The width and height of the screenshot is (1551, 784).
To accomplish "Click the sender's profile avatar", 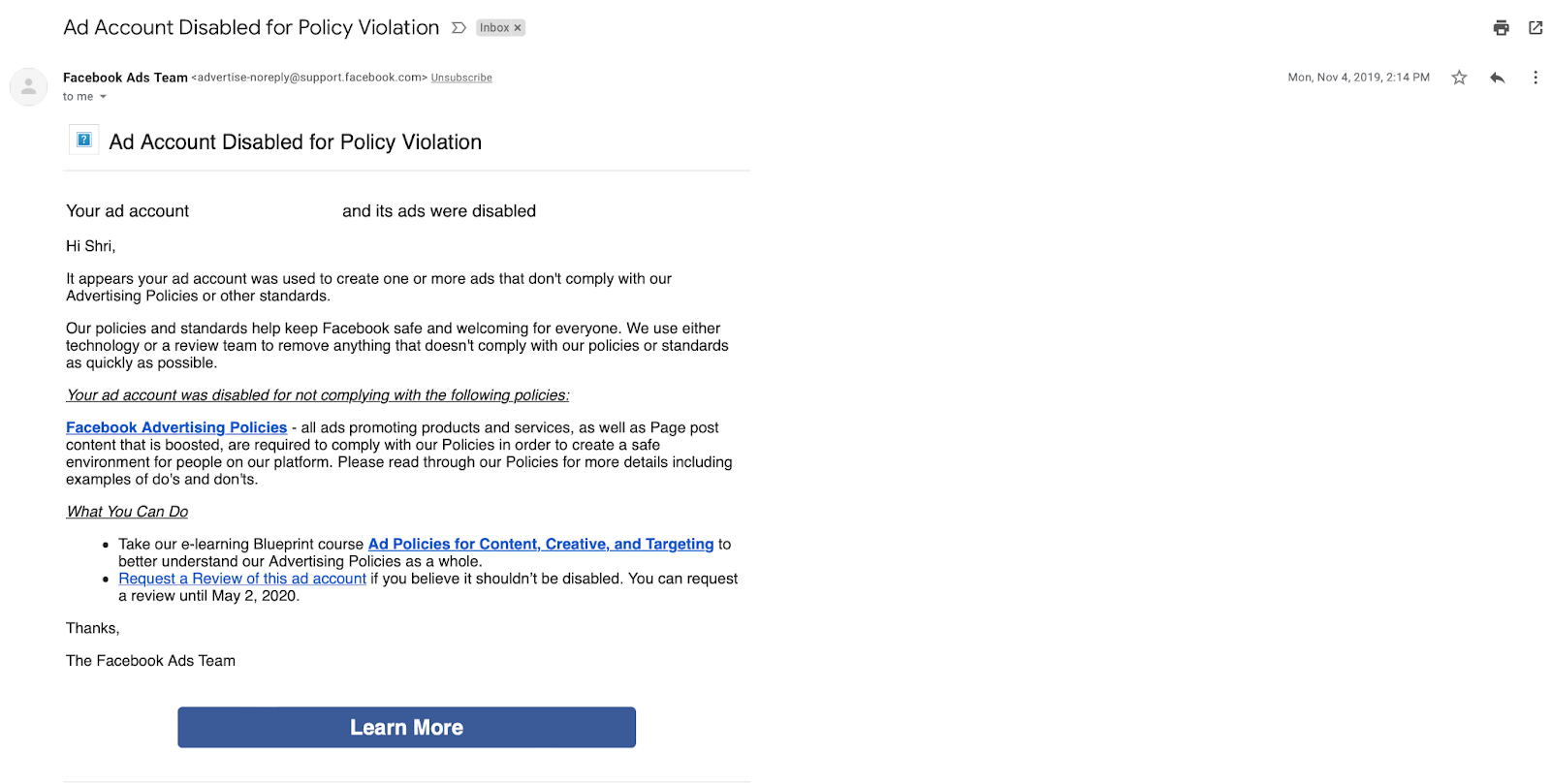I will [x=29, y=86].
